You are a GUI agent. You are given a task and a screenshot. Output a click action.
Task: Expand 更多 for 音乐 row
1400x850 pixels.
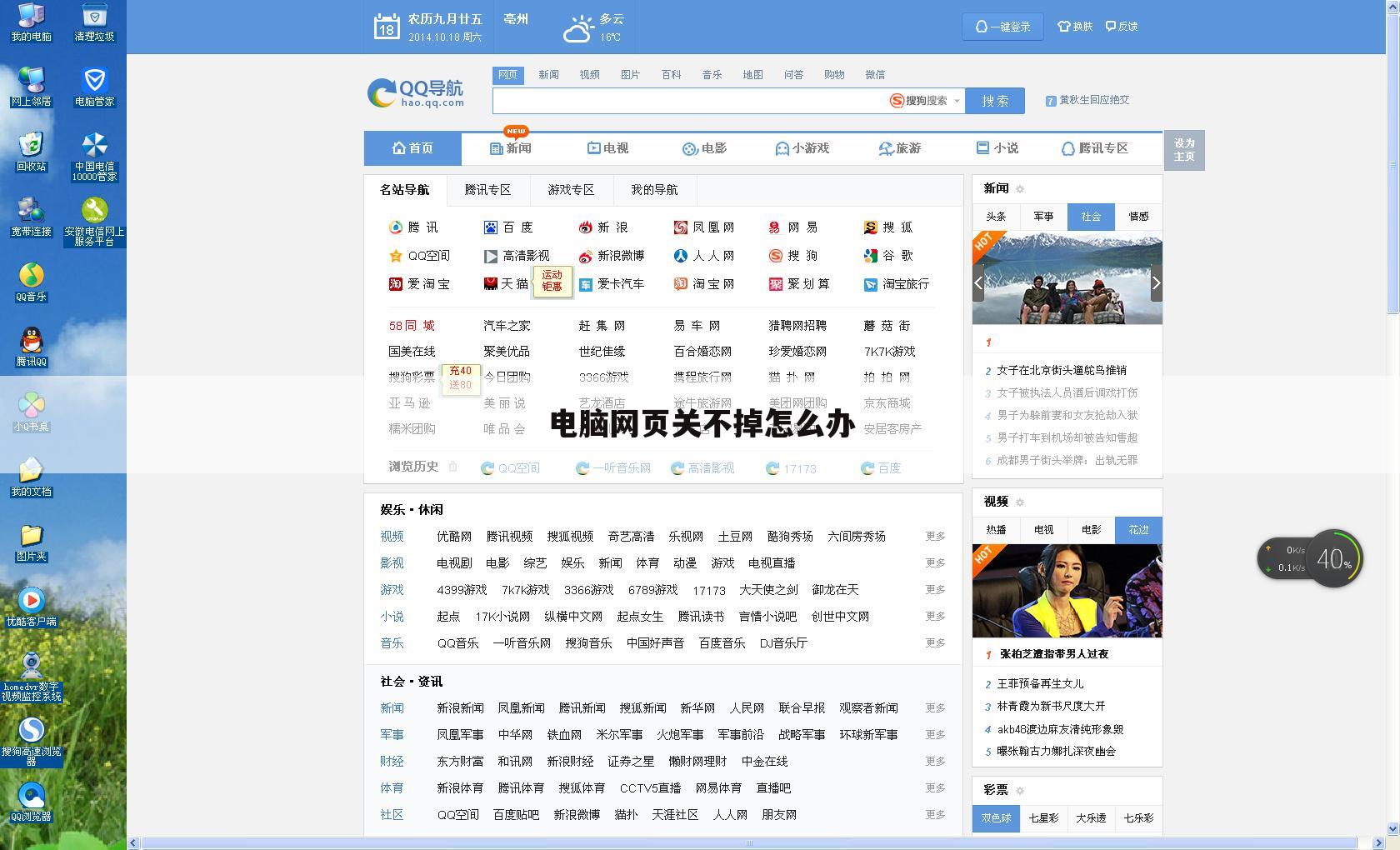pos(935,643)
